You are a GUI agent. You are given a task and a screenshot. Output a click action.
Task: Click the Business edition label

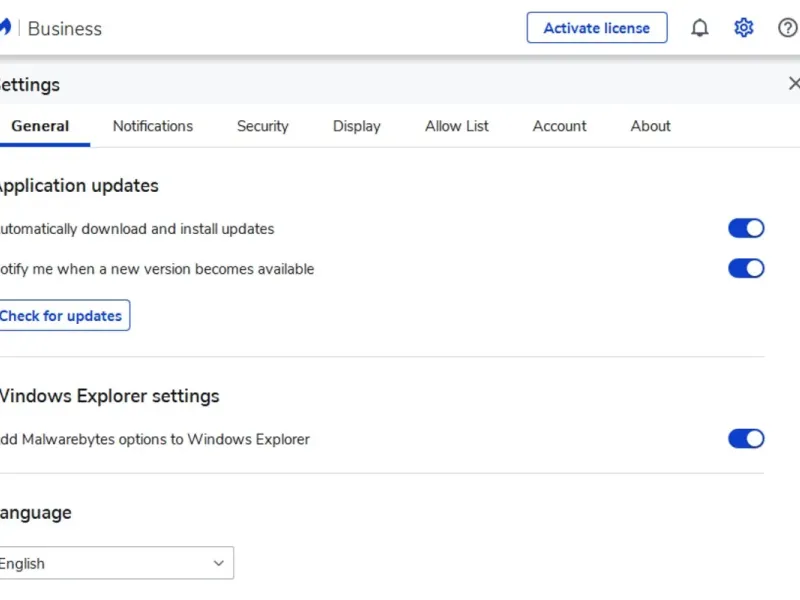pyautogui.click(x=65, y=28)
